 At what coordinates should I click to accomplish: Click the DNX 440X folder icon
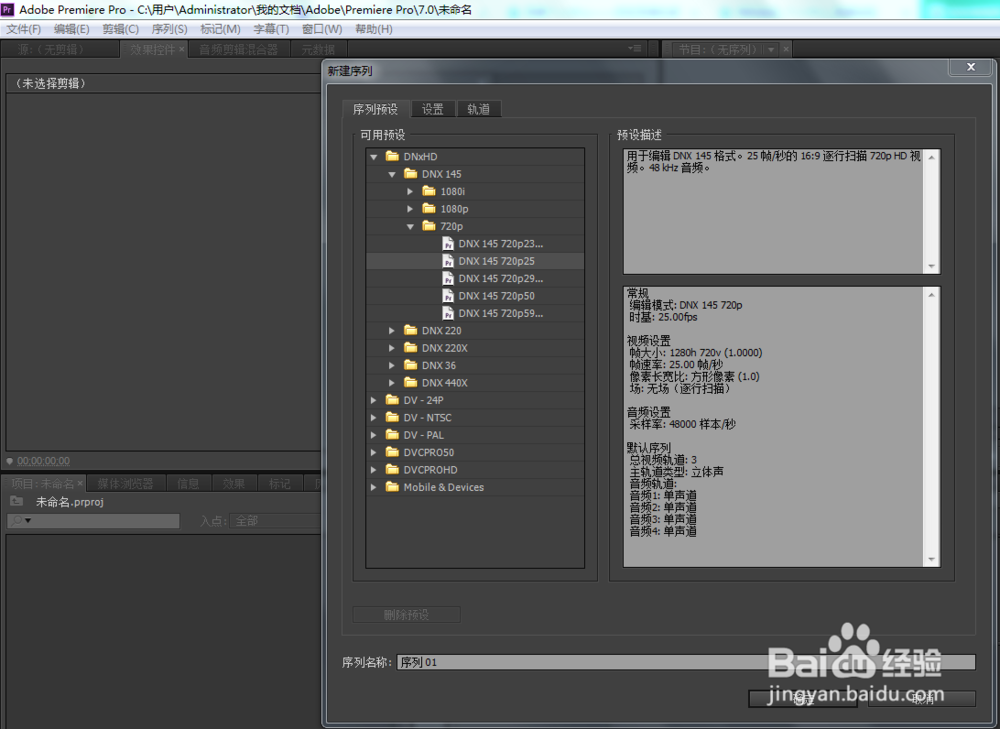pos(411,382)
